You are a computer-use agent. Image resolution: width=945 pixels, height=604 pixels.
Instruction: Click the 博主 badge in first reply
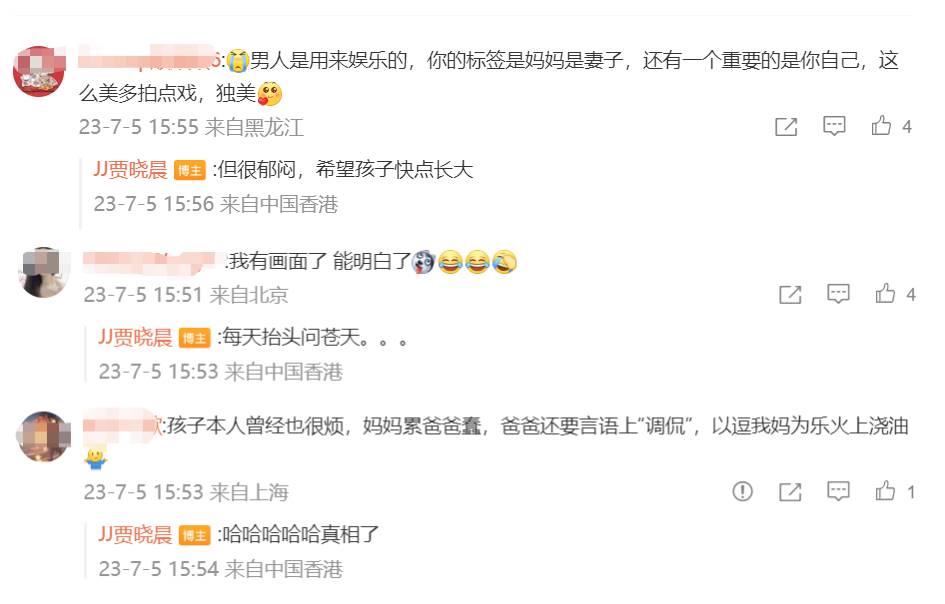[x=190, y=171]
